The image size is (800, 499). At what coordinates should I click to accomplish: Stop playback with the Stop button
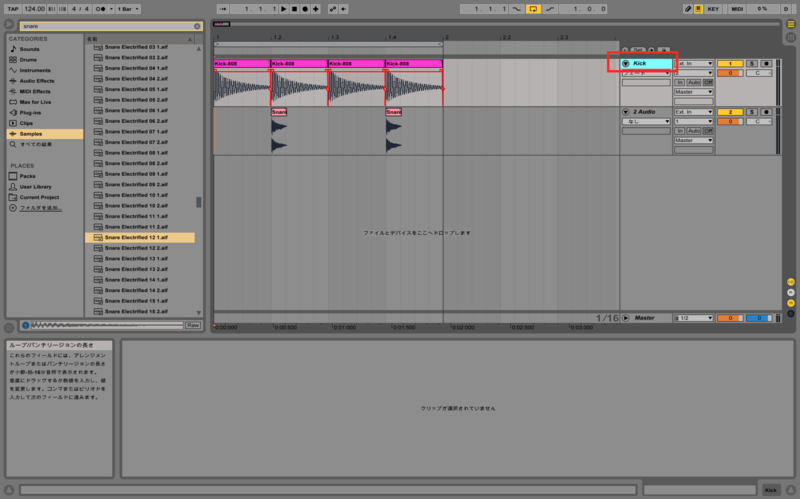coord(294,9)
